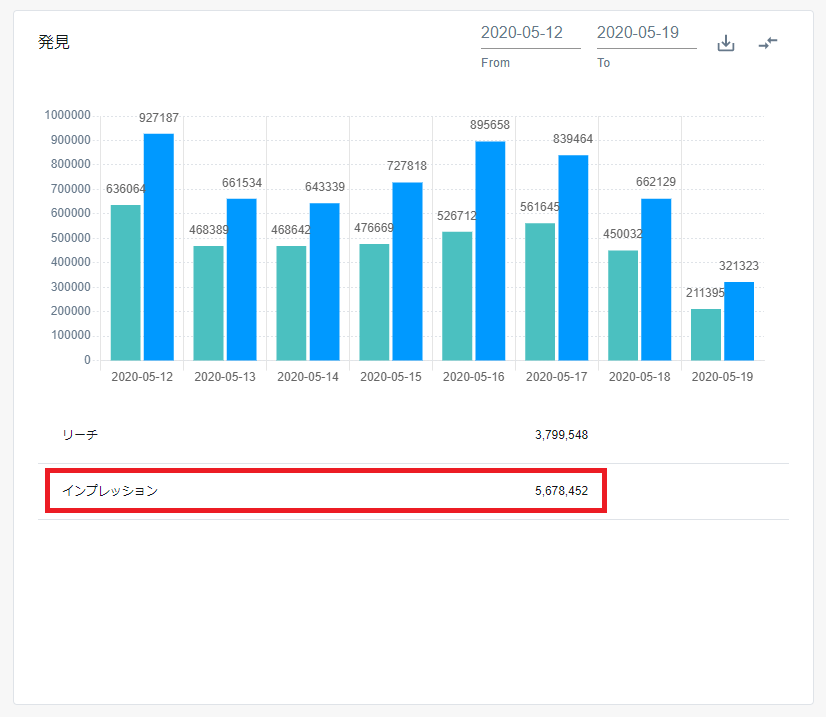Viewport: 826px width, 717px height.
Task: Open the To date field 2020-05-19
Action: click(646, 33)
